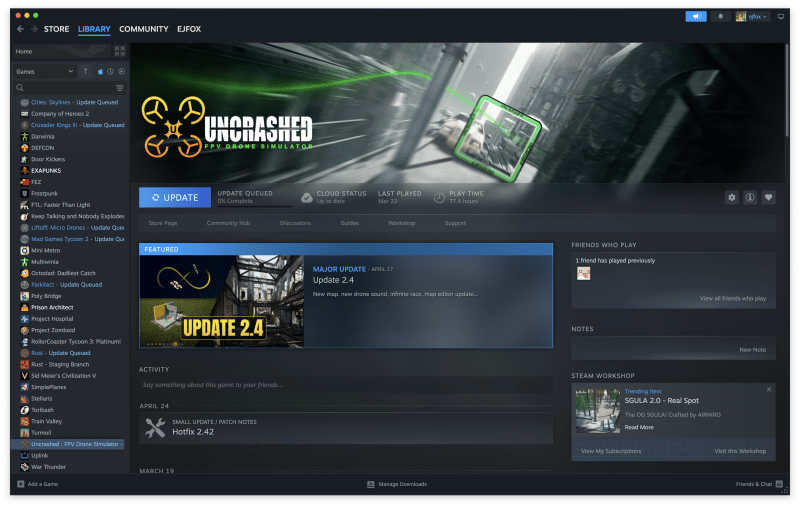Select Cities: Skylines in library list

pyautogui.click(x=69, y=102)
